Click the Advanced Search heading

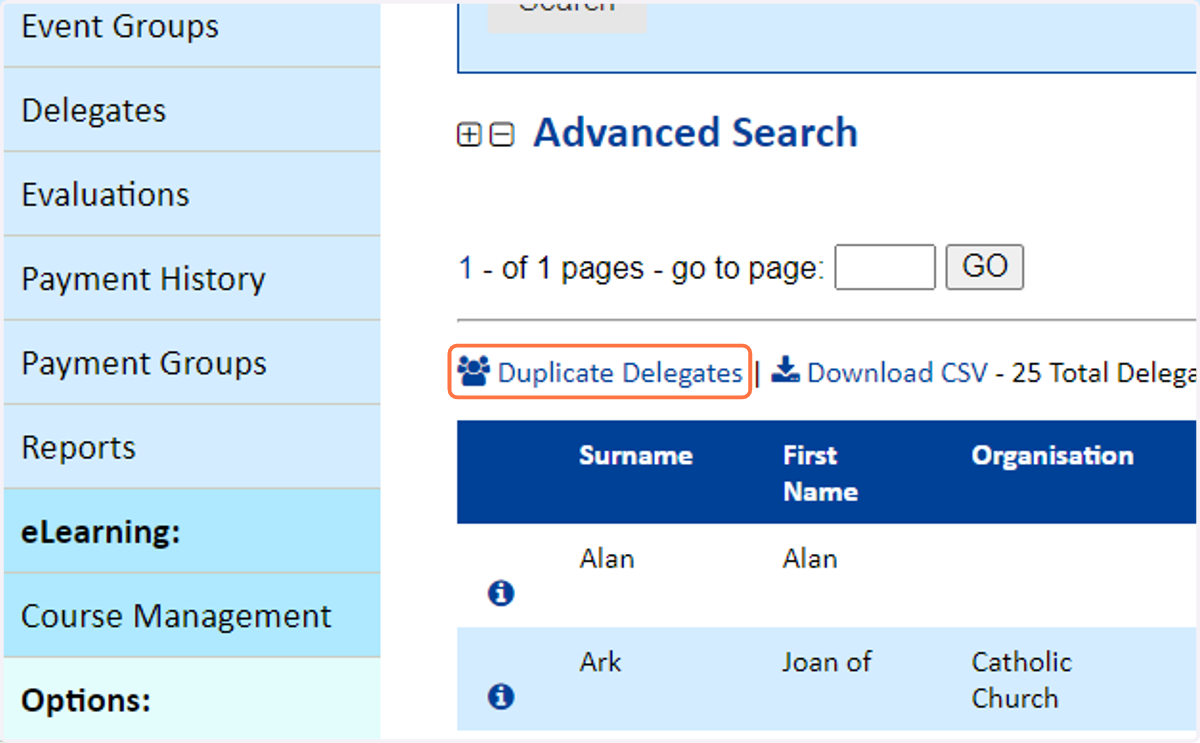[x=695, y=133]
